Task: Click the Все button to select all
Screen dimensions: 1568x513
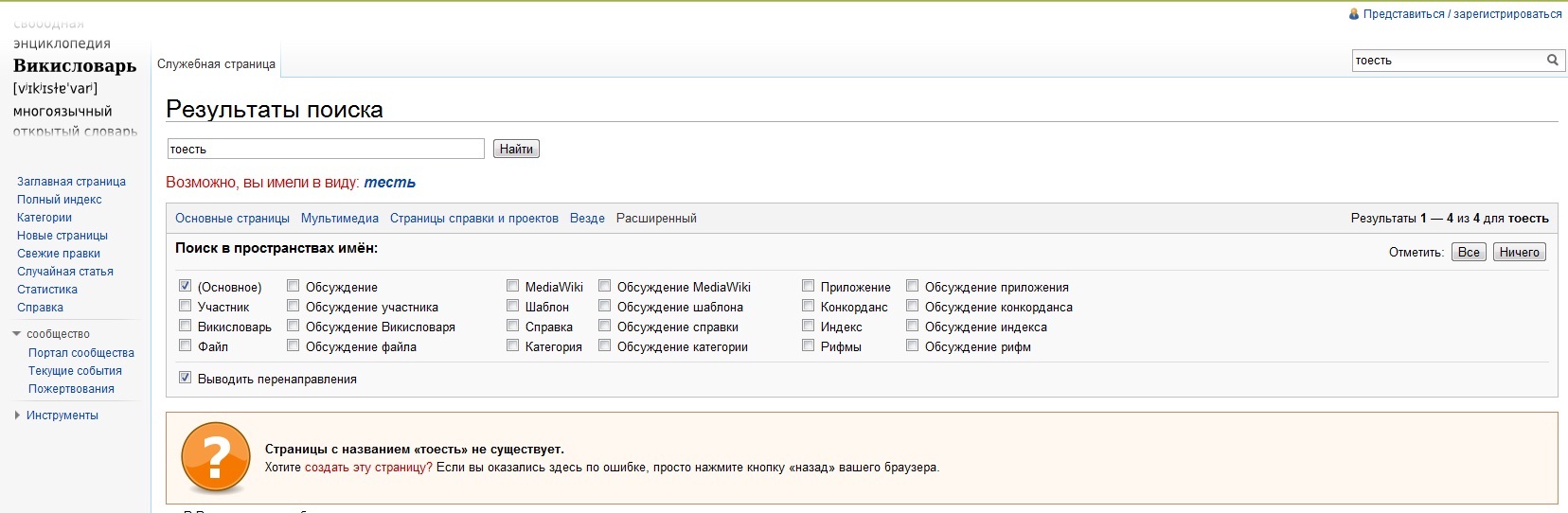Action: click(x=1469, y=253)
